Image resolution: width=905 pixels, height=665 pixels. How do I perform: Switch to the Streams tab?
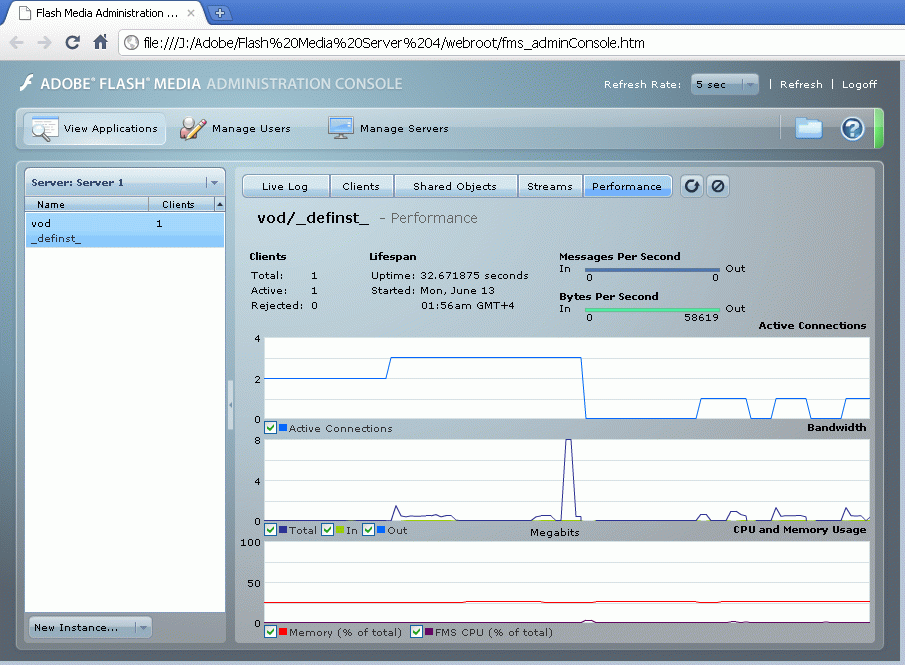[x=550, y=186]
